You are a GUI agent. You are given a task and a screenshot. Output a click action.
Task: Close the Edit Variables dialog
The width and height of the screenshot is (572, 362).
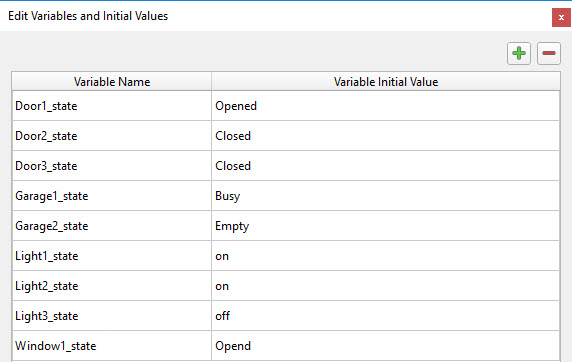tap(561, 18)
